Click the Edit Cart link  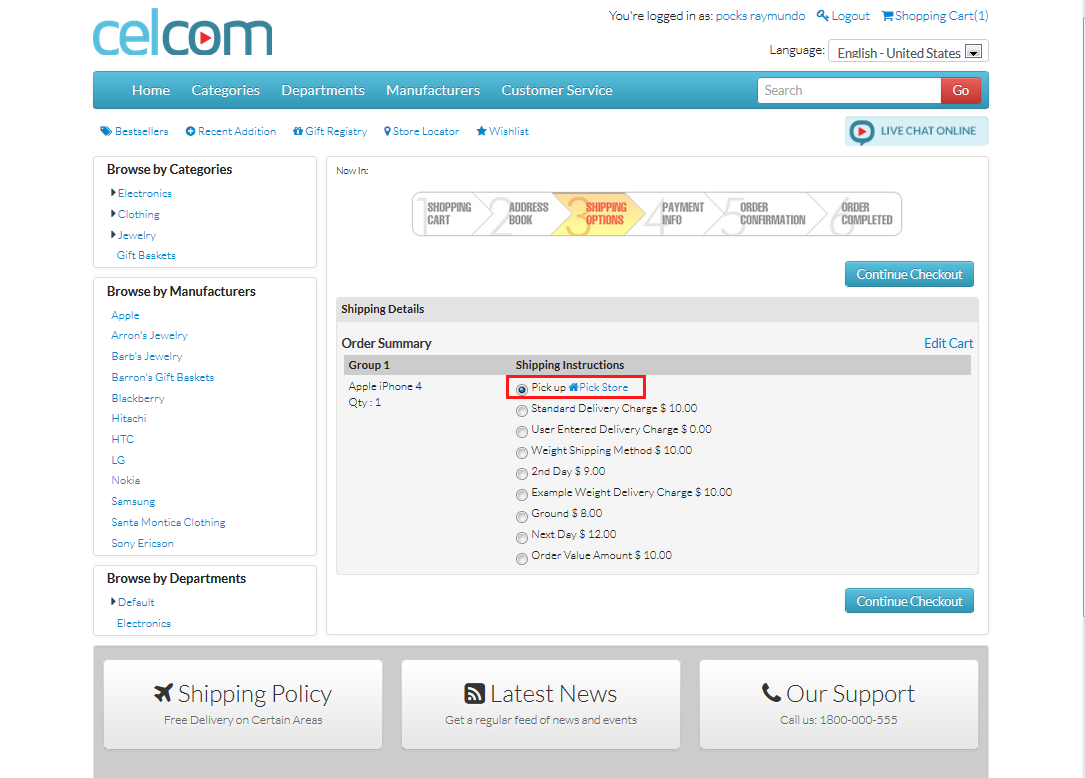948,343
